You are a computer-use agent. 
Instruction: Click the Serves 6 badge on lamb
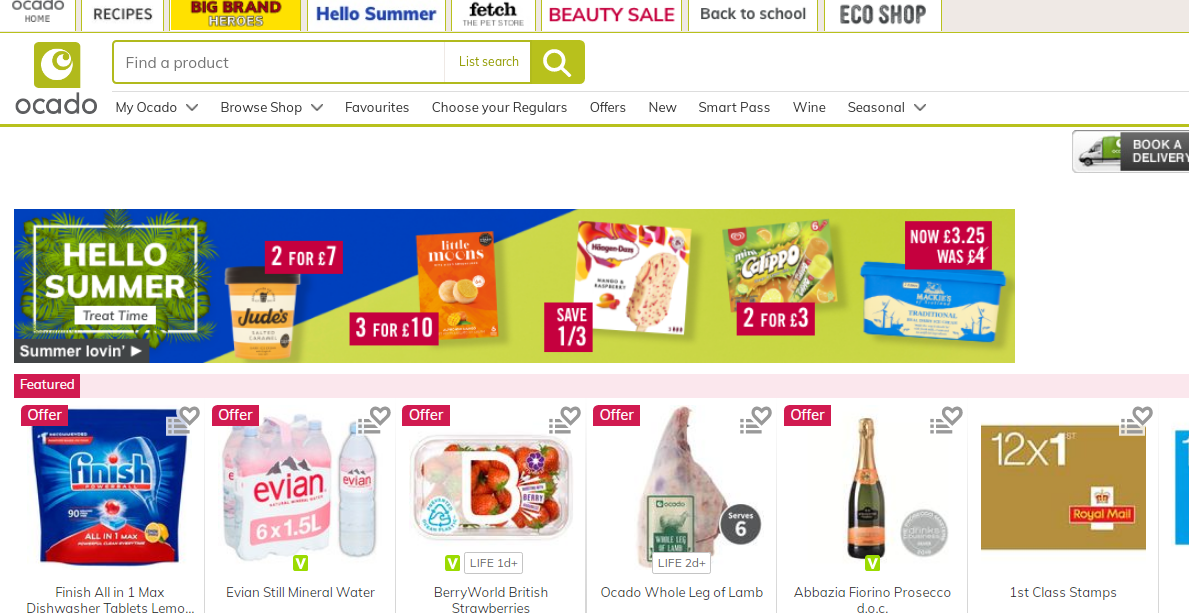[x=740, y=524]
